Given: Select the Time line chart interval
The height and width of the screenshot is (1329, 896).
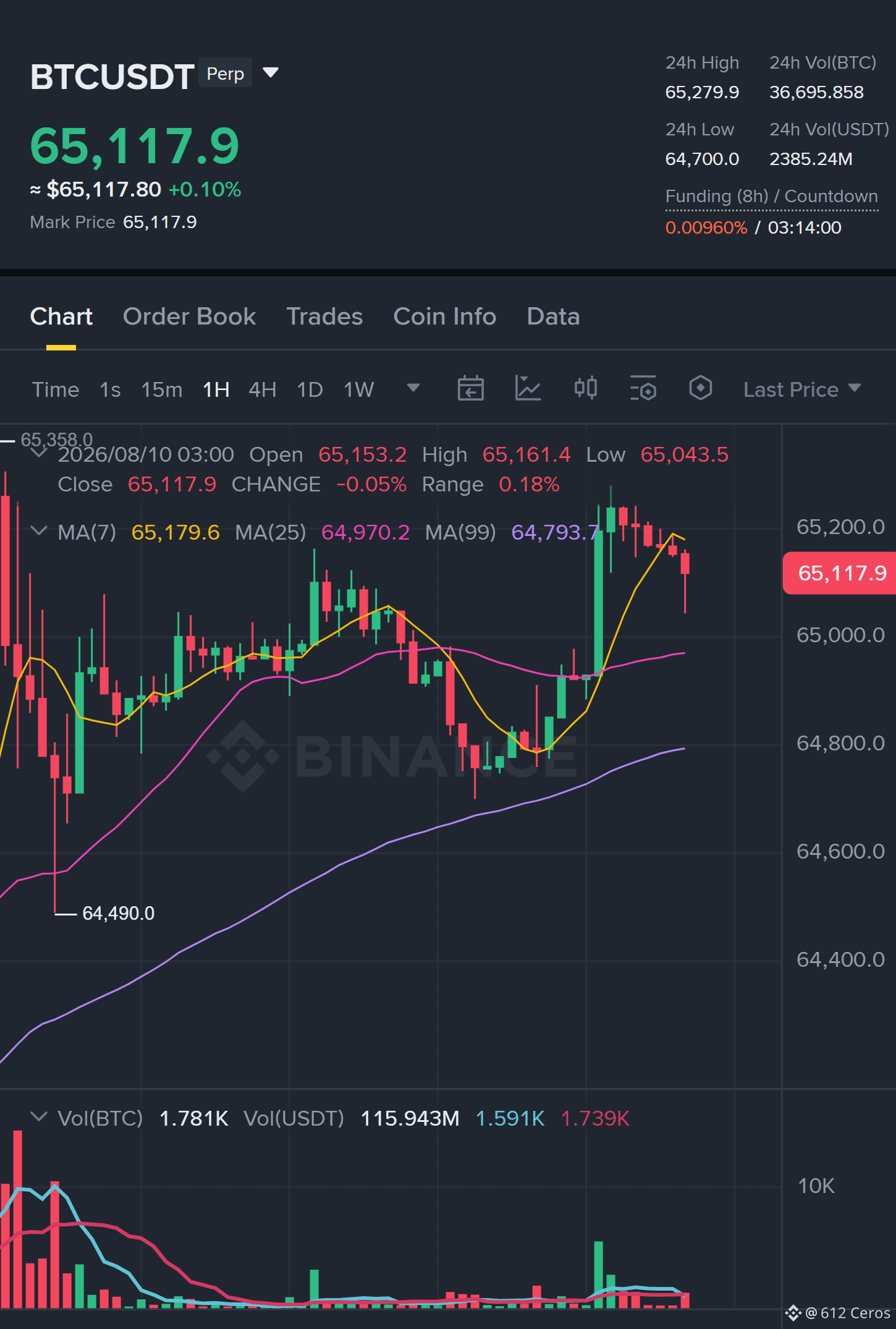Looking at the screenshot, I should coord(56,389).
